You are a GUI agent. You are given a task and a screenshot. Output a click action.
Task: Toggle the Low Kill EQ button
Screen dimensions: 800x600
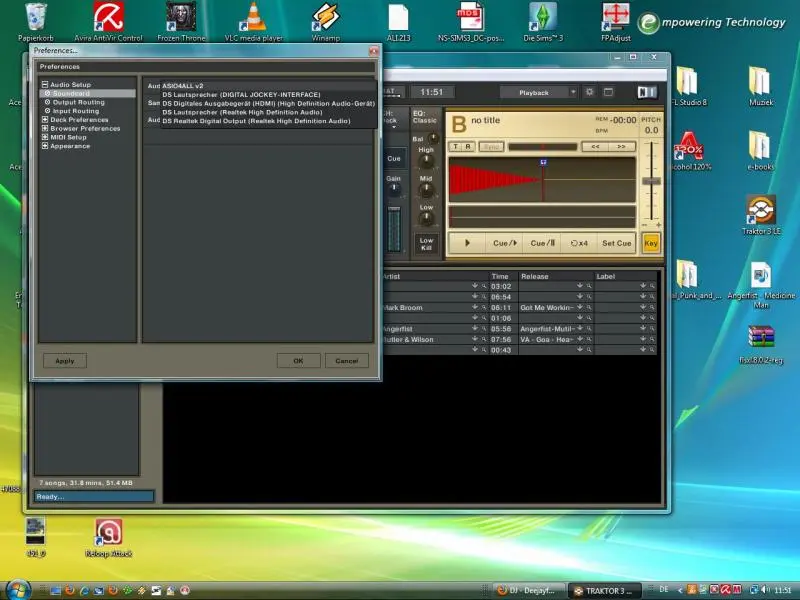coord(427,243)
